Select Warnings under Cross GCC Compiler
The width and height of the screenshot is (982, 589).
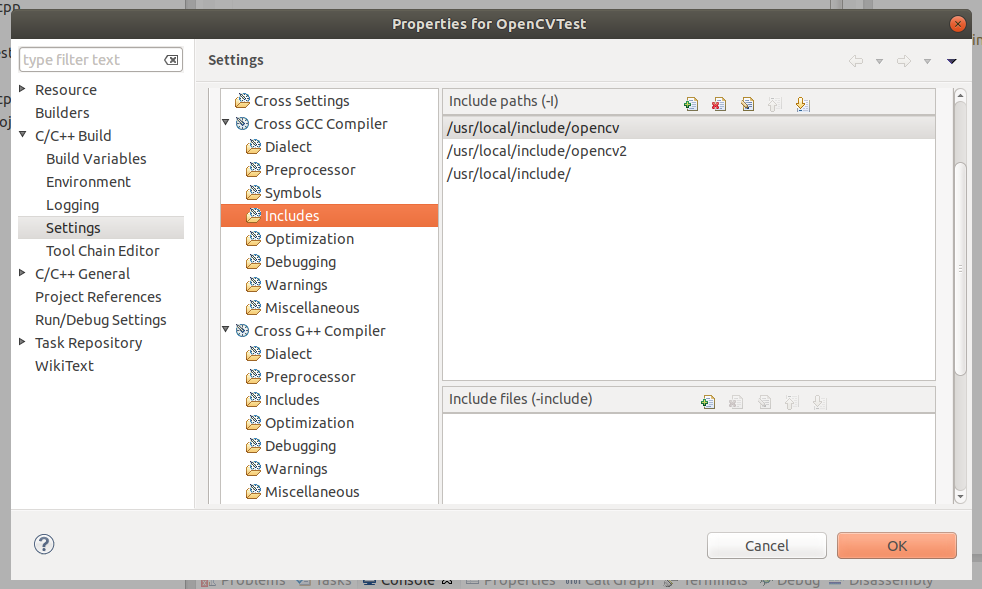296,285
